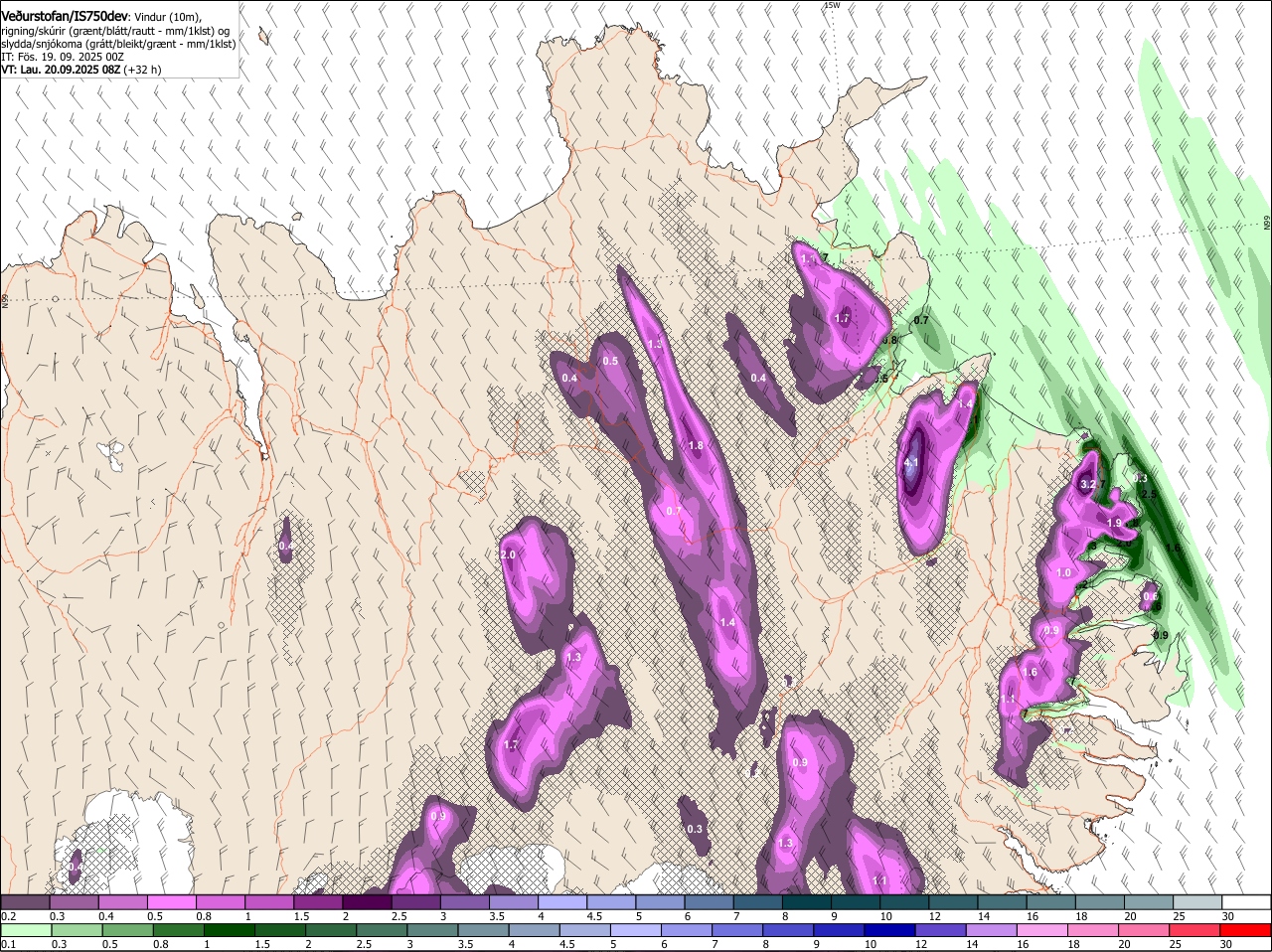Pick the light lavender 4 swatch, upper legend row
The height and width of the screenshot is (952, 1272).
(562, 901)
